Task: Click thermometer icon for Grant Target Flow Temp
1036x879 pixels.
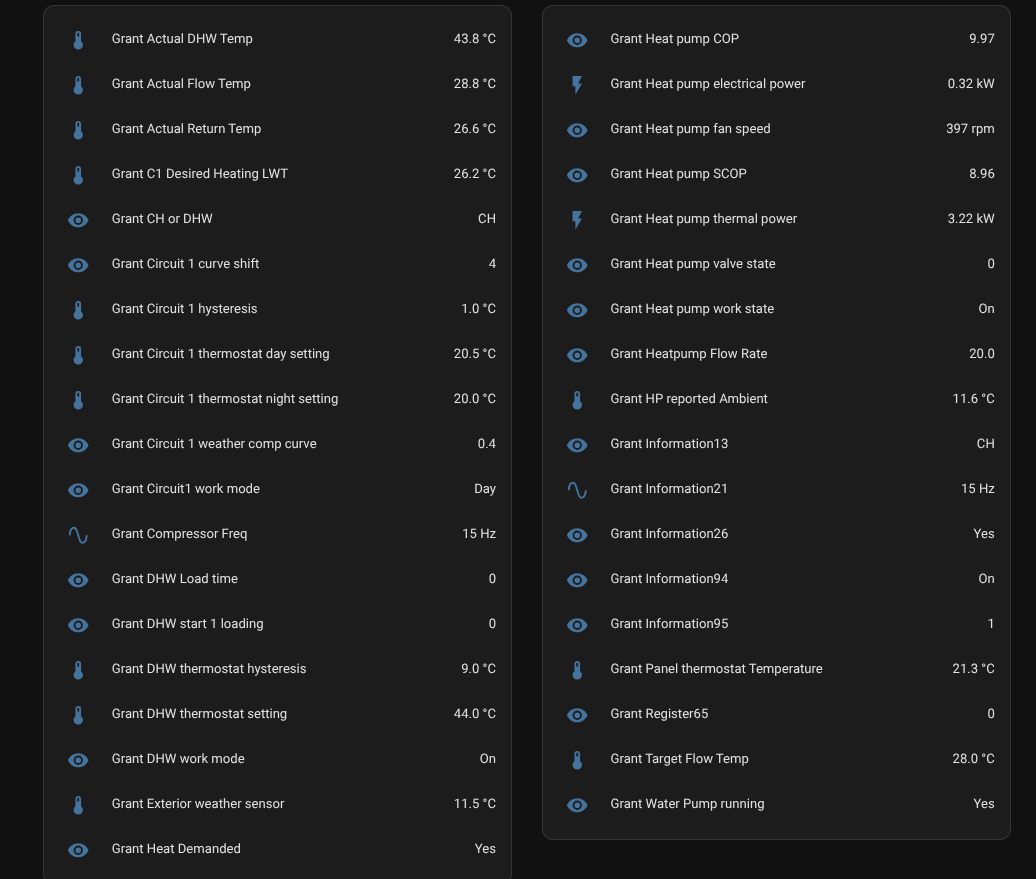Action: coord(577,760)
